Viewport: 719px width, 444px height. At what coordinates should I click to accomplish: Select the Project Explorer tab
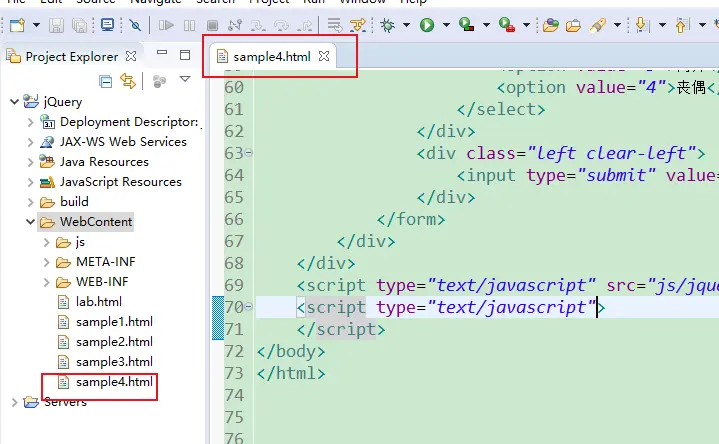(70, 57)
